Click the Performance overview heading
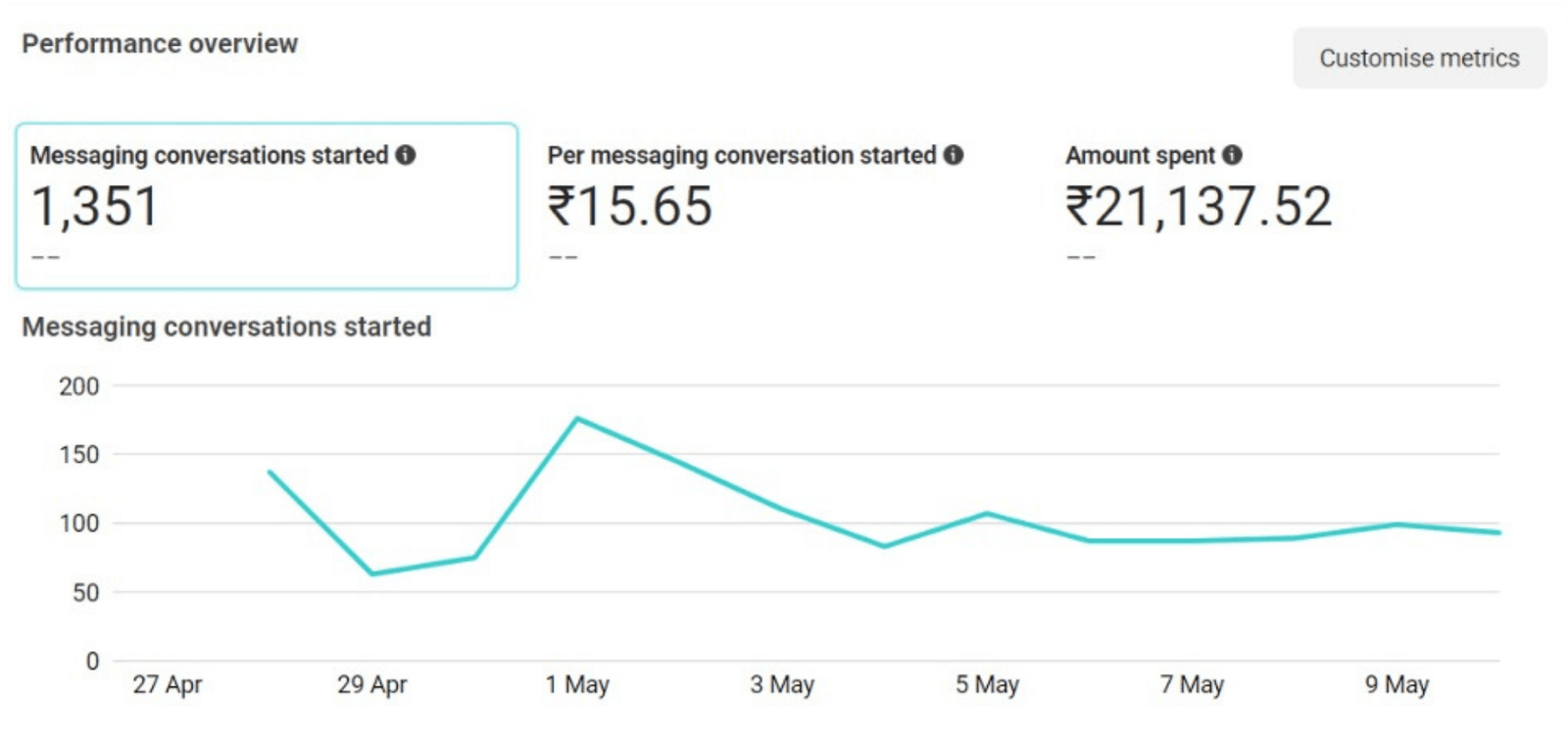This screenshot has height=752, width=1568. (160, 44)
